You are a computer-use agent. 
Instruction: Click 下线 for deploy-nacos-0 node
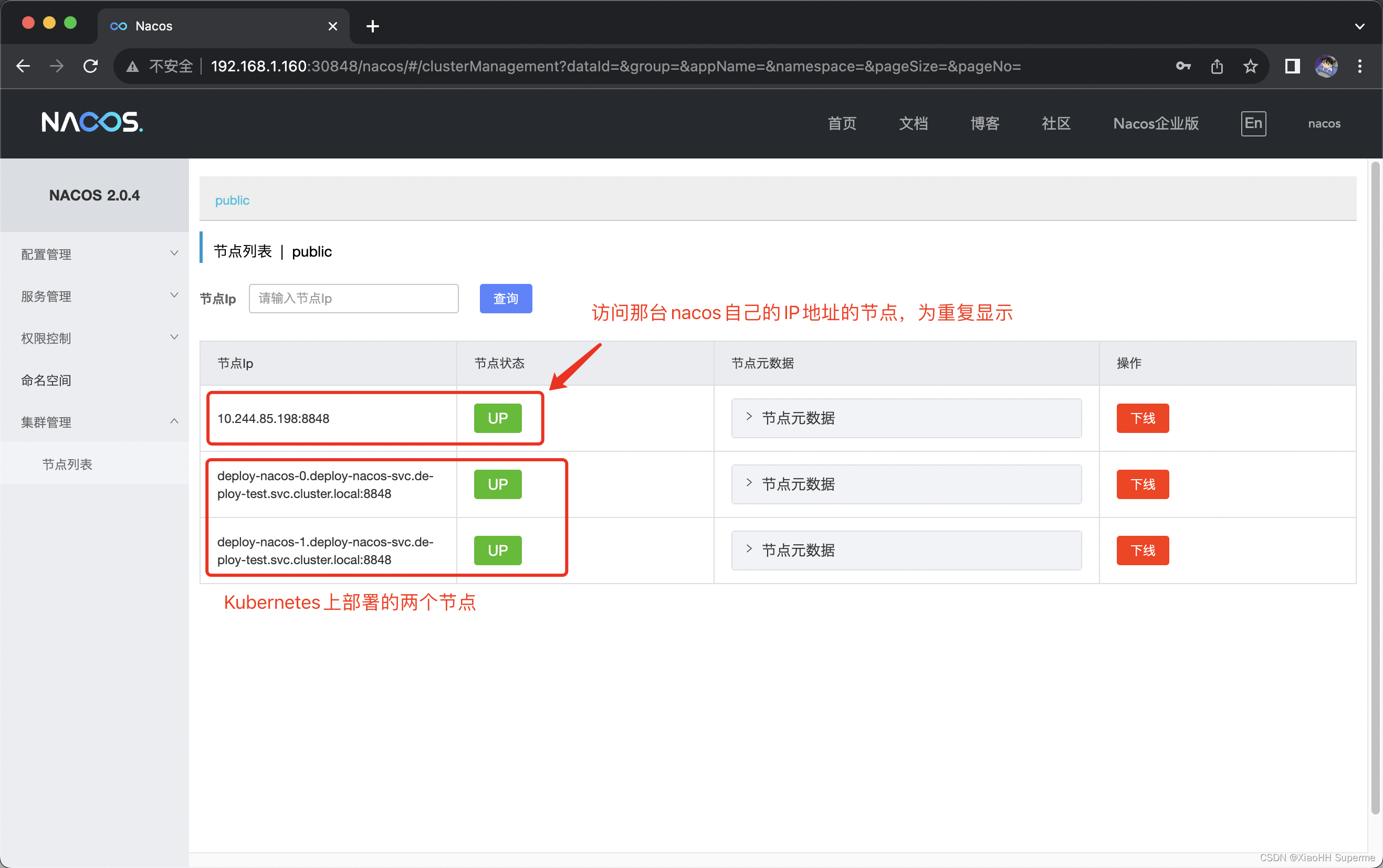(x=1142, y=484)
